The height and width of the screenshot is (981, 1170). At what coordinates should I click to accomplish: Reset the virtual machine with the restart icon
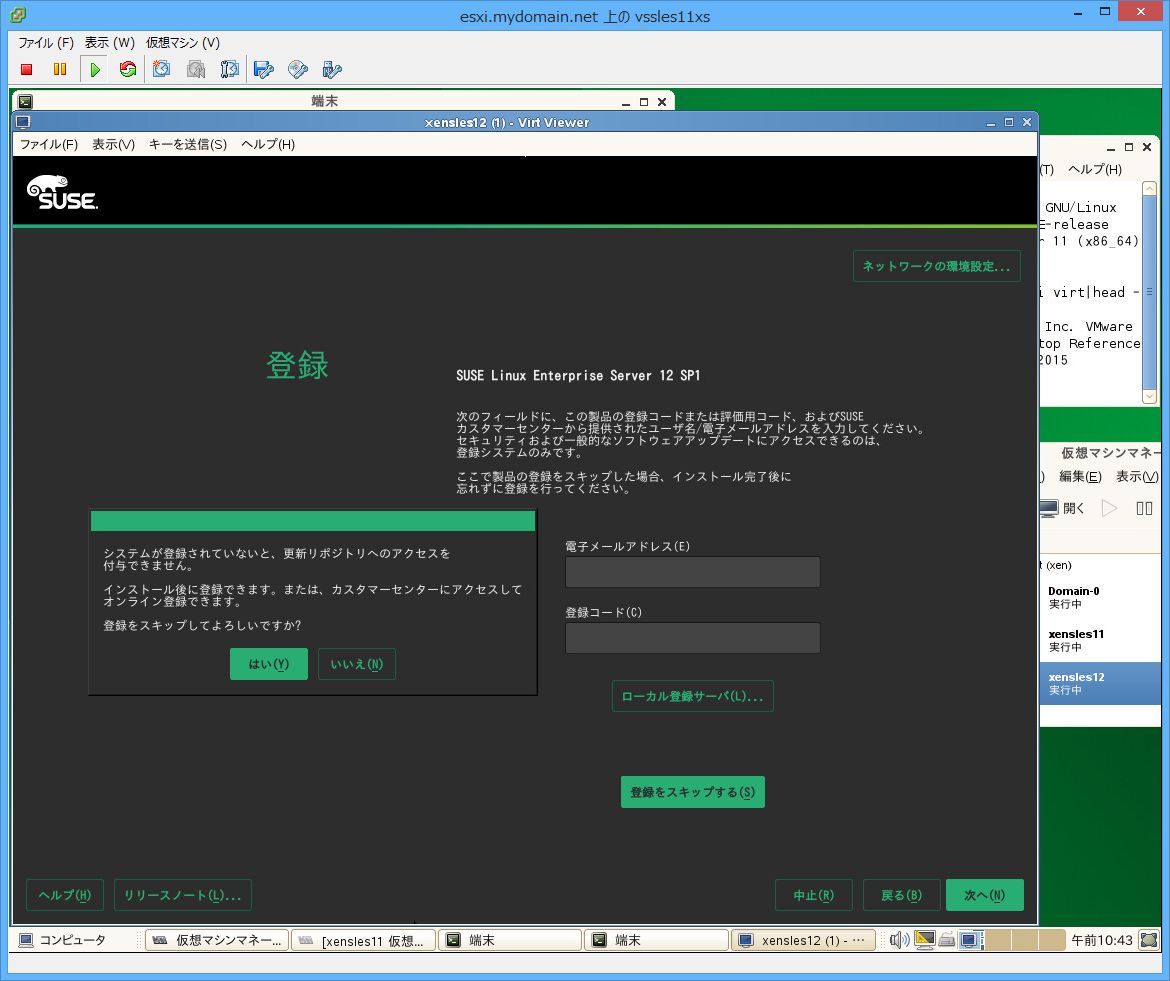[x=128, y=69]
